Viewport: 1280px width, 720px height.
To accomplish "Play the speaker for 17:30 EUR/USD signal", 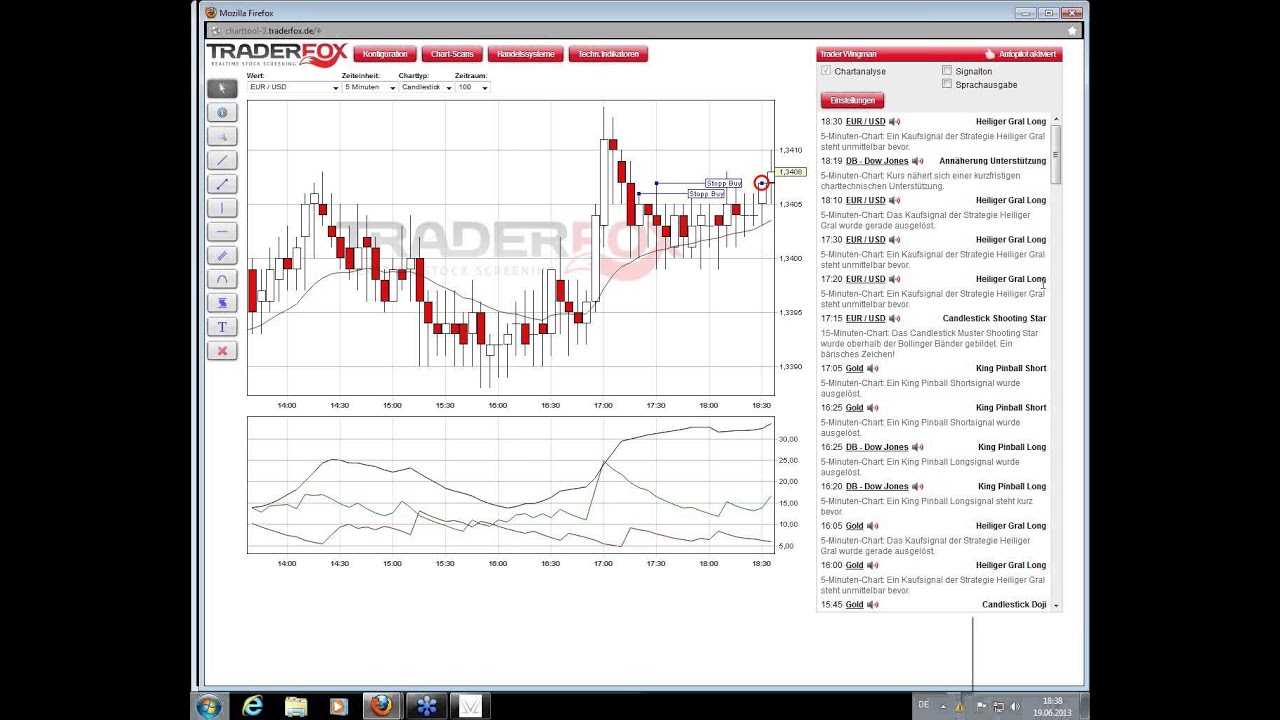I will pos(895,240).
